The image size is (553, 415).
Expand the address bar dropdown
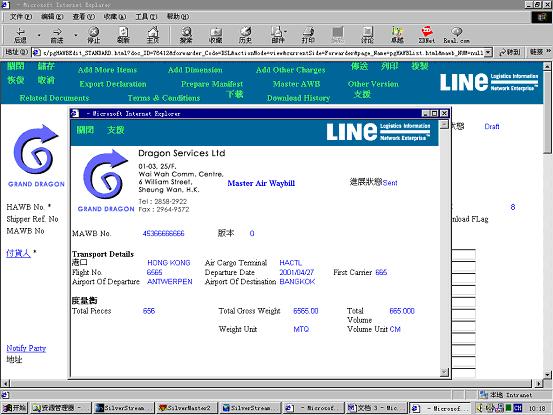[x=488, y=53]
